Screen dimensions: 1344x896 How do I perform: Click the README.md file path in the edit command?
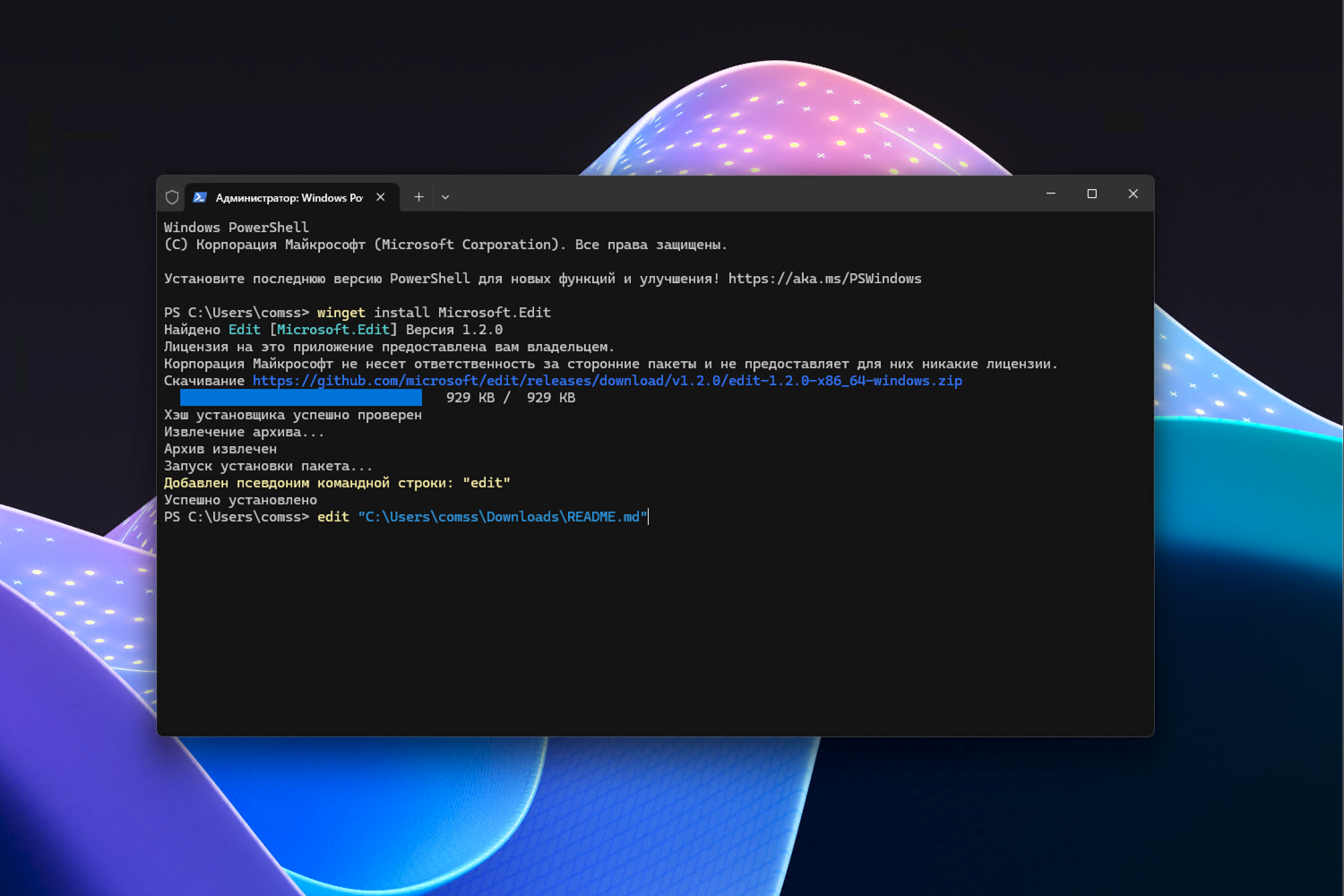click(x=503, y=517)
